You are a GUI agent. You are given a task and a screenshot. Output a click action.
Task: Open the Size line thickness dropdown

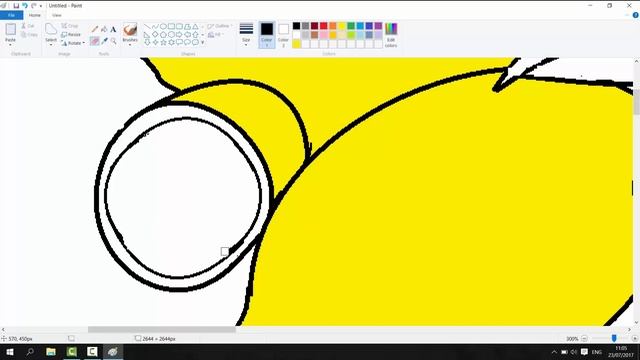(246, 34)
